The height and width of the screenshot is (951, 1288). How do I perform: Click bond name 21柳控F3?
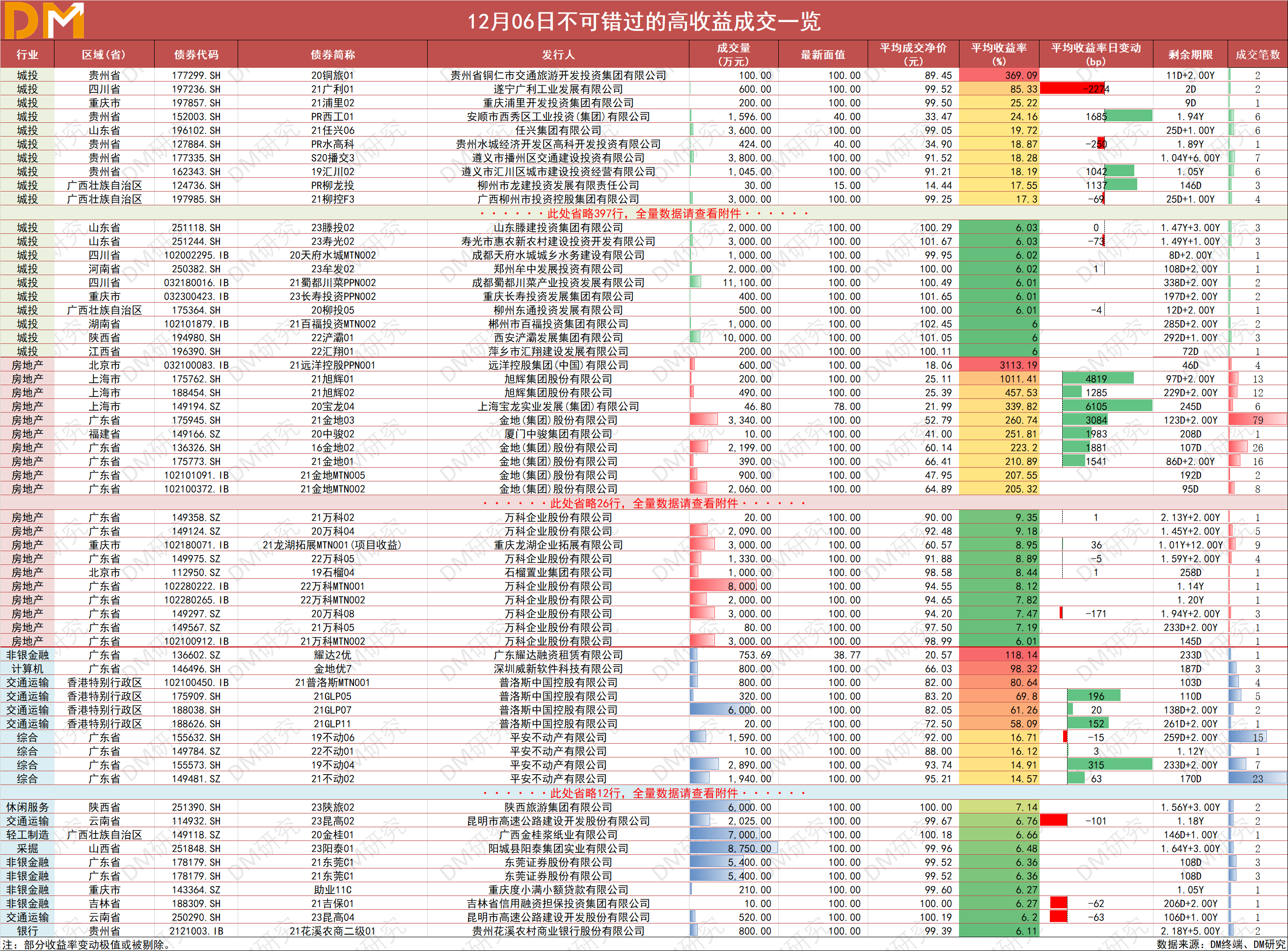pyautogui.click(x=332, y=200)
